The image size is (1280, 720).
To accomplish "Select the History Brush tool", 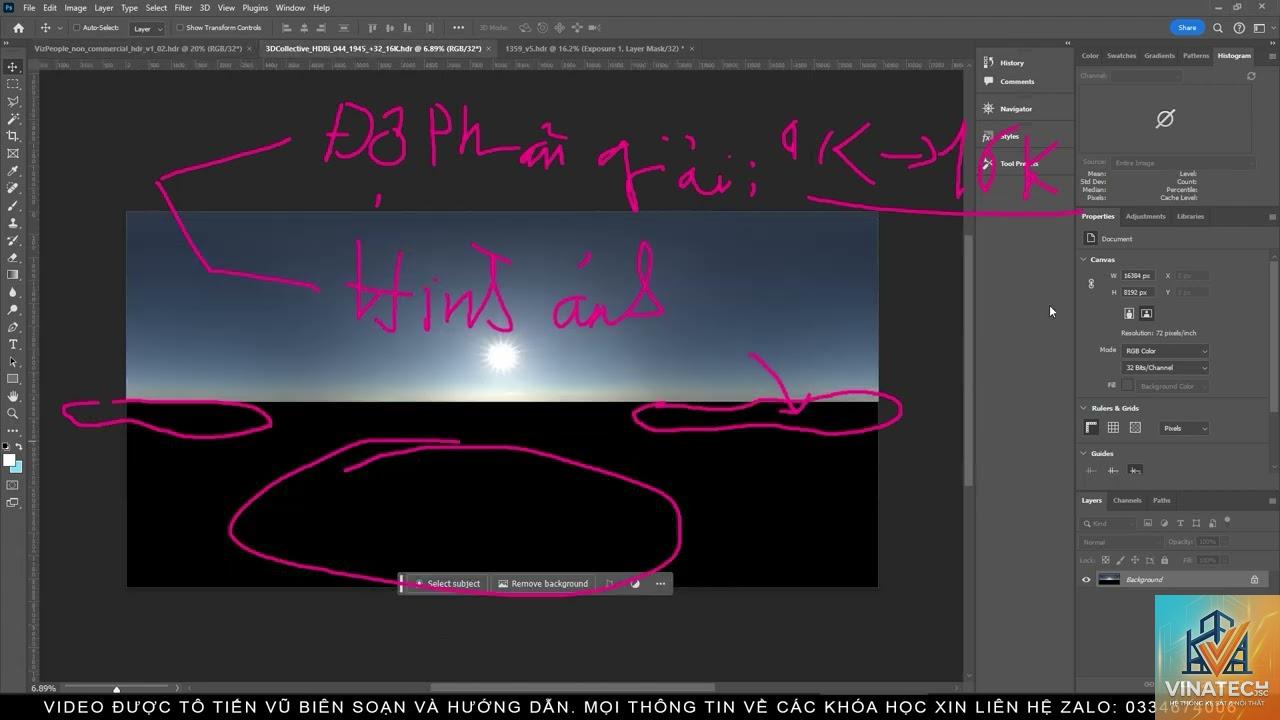I will coord(13,240).
